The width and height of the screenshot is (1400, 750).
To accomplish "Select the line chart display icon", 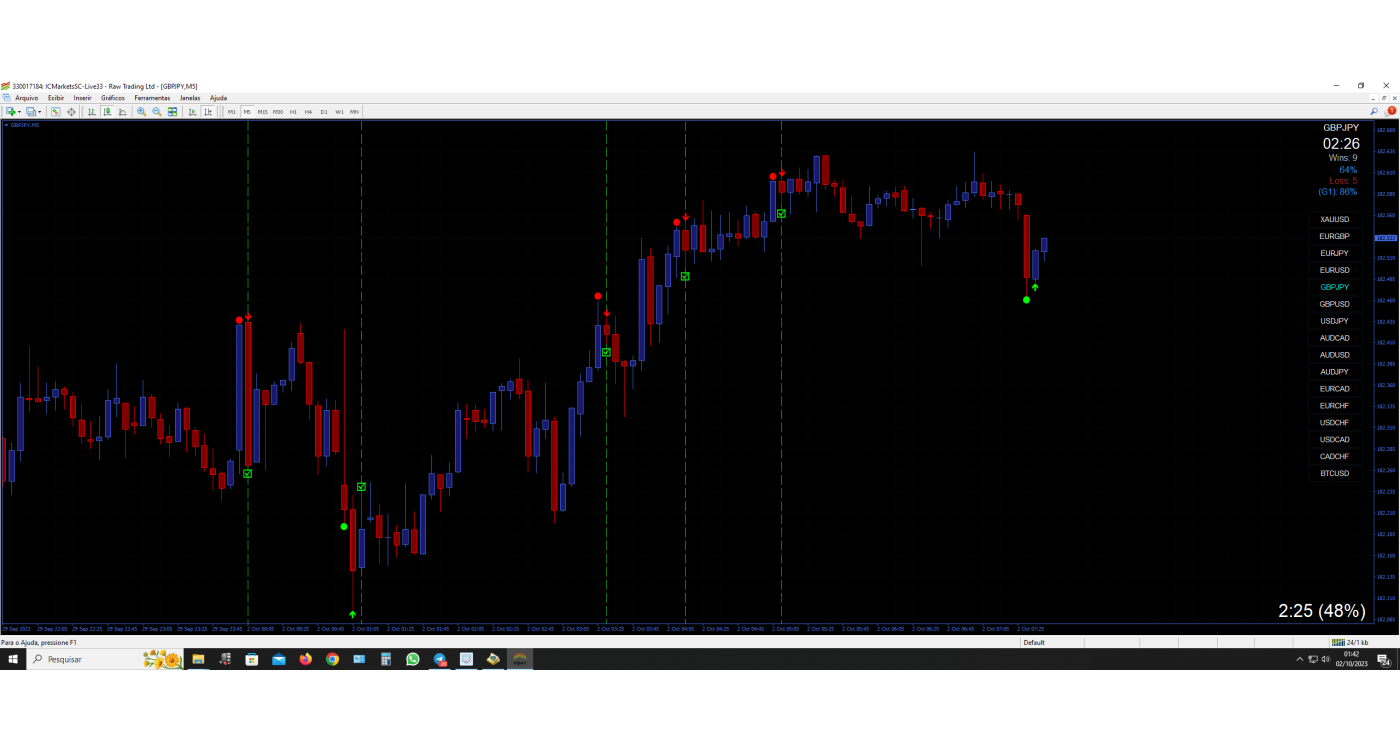I will tap(123, 112).
